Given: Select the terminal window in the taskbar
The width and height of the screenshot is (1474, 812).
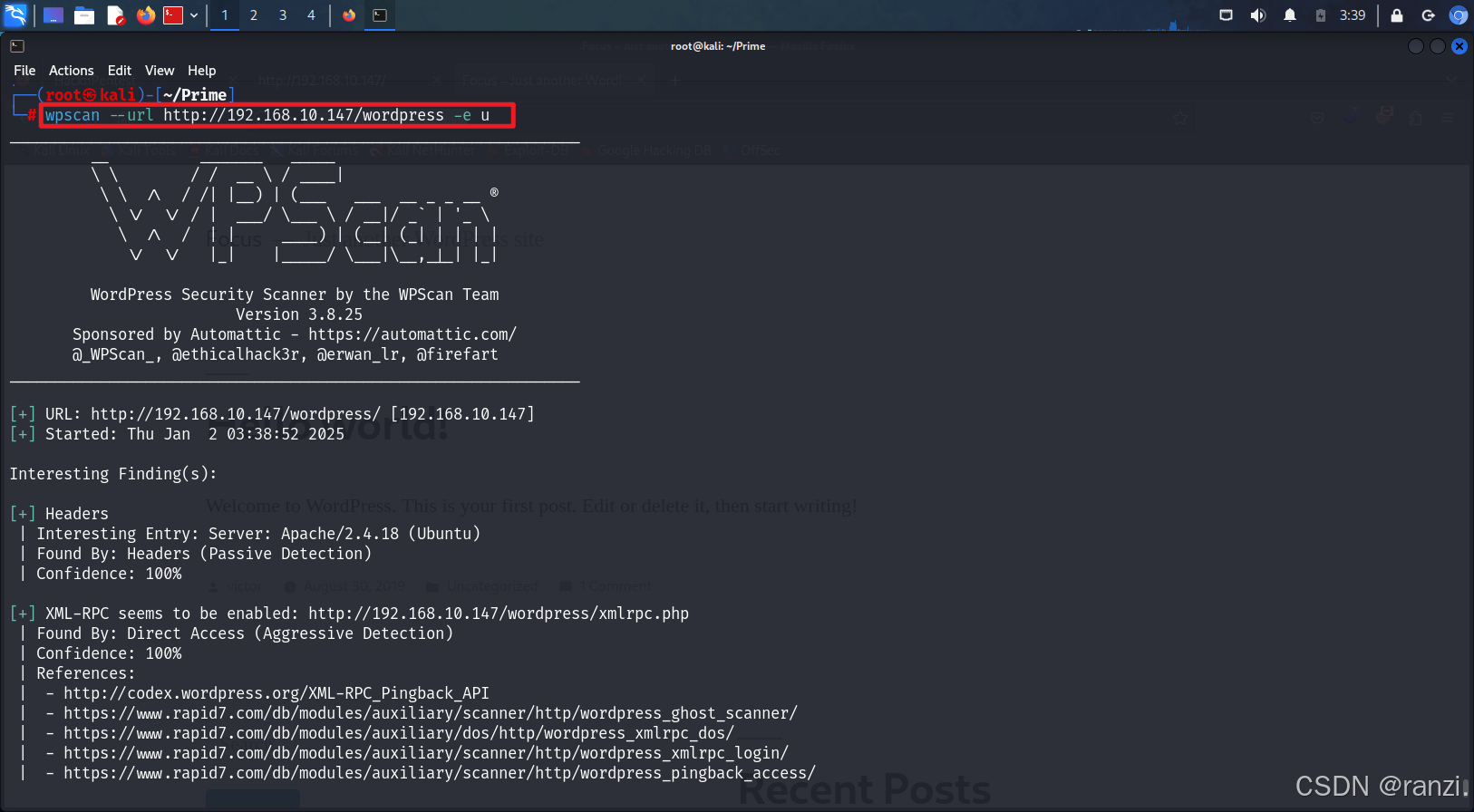Looking at the screenshot, I should [380, 15].
